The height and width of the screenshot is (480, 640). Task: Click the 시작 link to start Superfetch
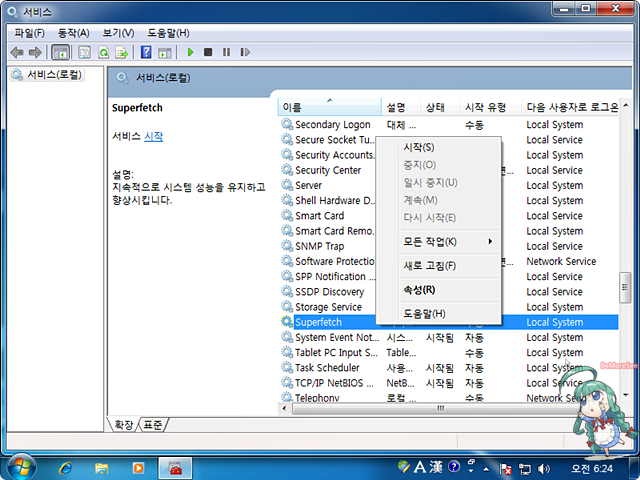coord(153,136)
